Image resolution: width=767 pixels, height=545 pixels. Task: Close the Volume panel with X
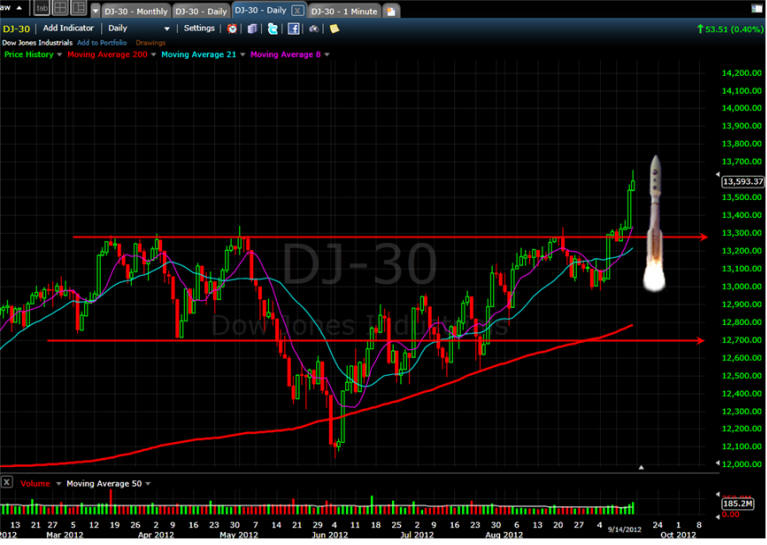pos(6,482)
